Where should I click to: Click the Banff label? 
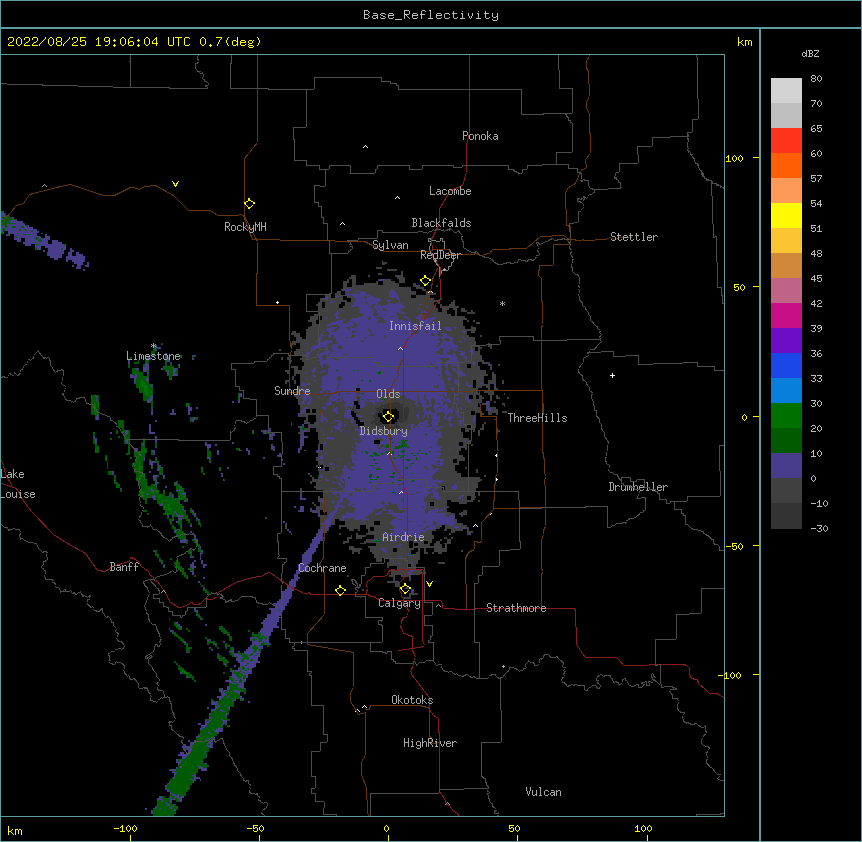coord(124,567)
